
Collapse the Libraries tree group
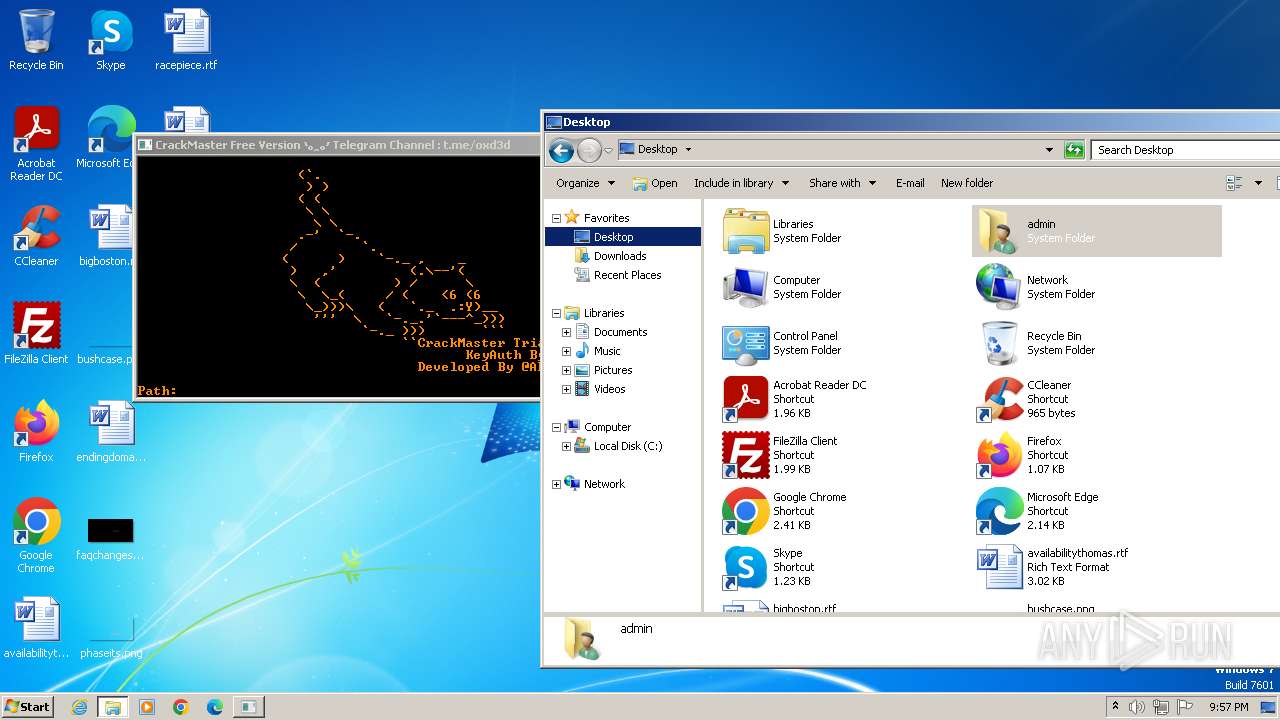556,313
